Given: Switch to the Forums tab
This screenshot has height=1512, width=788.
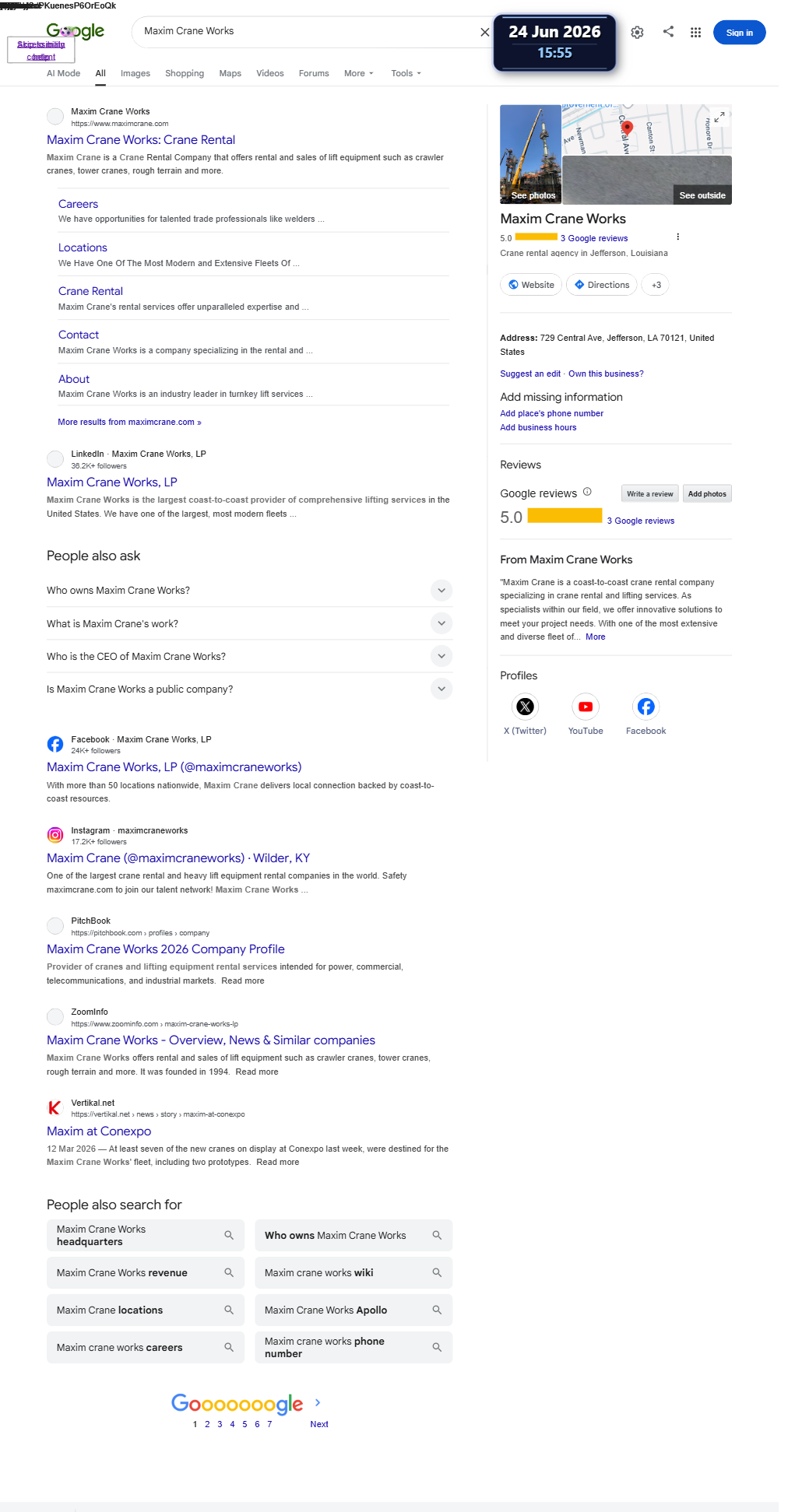Looking at the screenshot, I should 314,73.
